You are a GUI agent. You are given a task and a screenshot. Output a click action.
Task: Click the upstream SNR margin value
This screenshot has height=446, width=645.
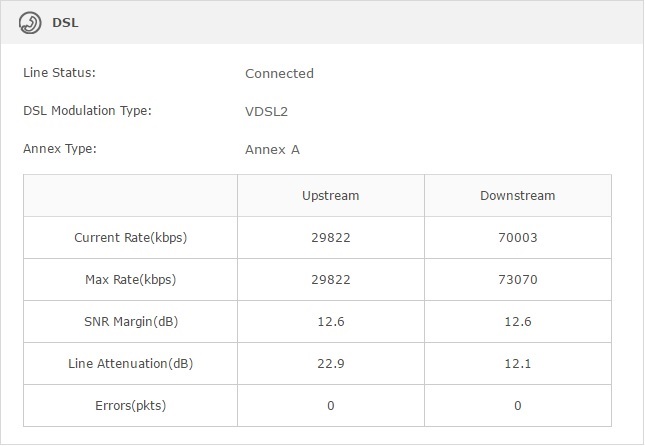click(330, 321)
